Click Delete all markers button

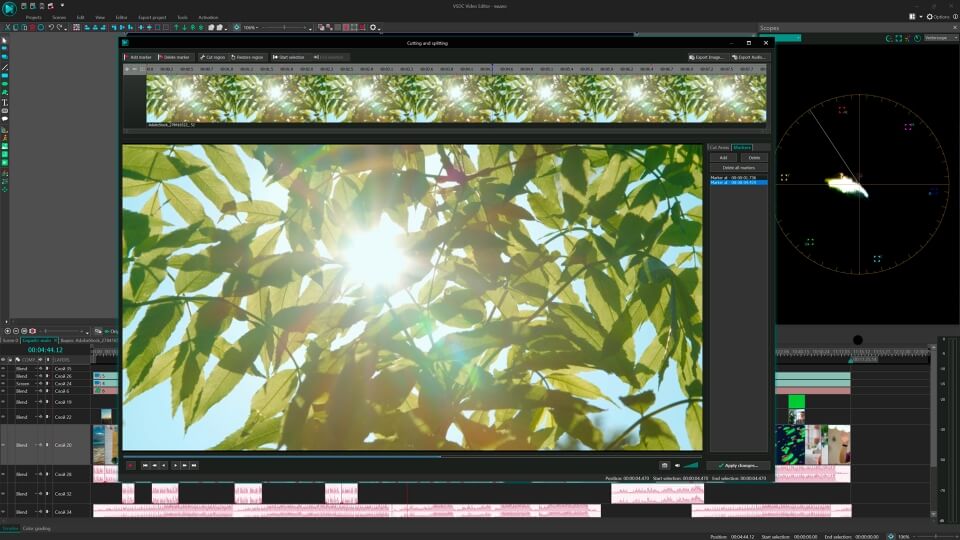point(737,167)
